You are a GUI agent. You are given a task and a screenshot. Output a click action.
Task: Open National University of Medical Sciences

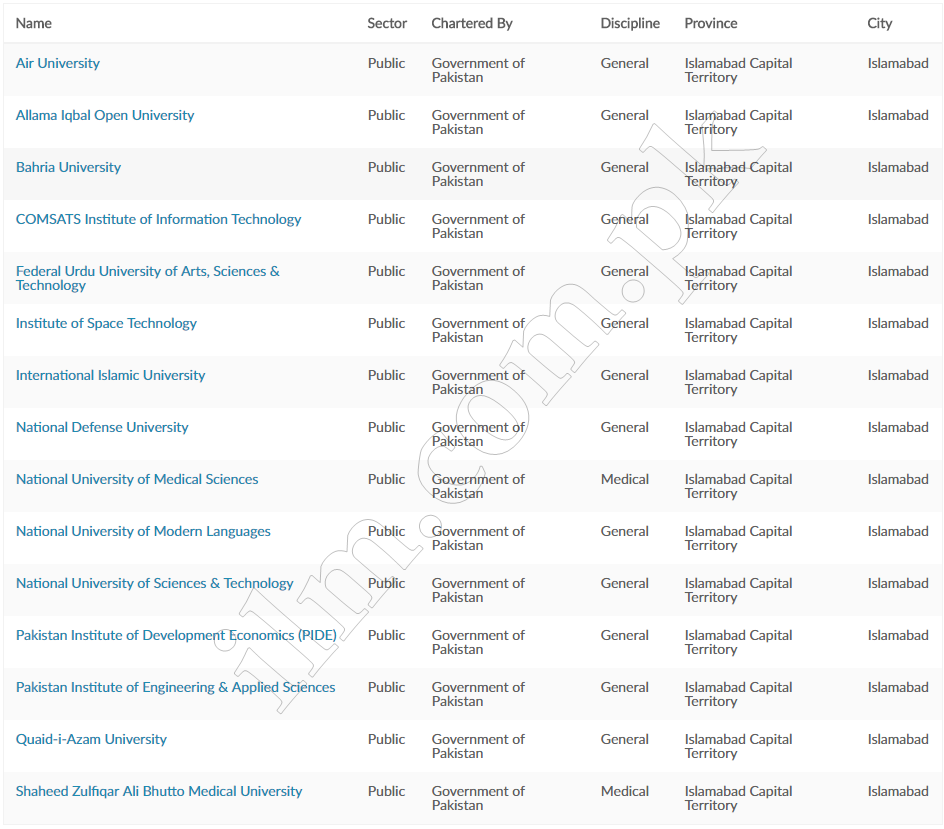click(x=137, y=479)
